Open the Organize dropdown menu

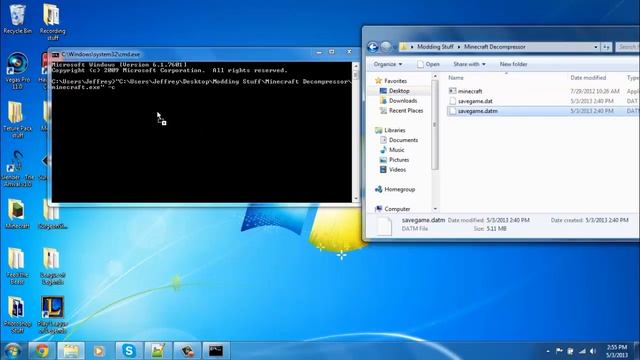pyautogui.click(x=388, y=64)
